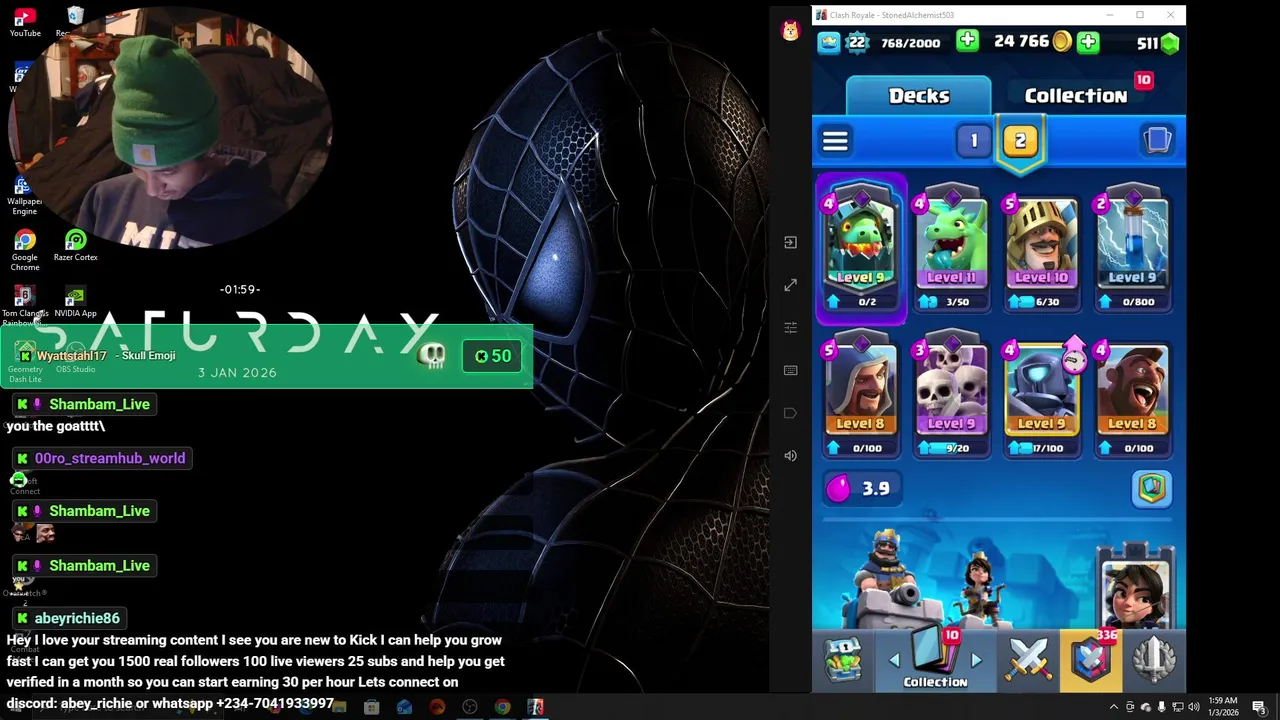The image size is (1280, 720).
Task: Open the Events trophy nav icon
Action: (1153, 660)
